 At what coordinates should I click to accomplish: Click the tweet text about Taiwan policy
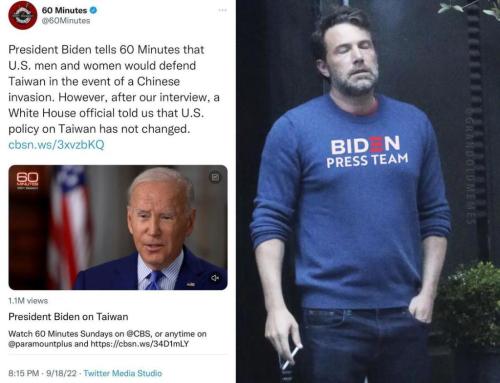(x=114, y=89)
